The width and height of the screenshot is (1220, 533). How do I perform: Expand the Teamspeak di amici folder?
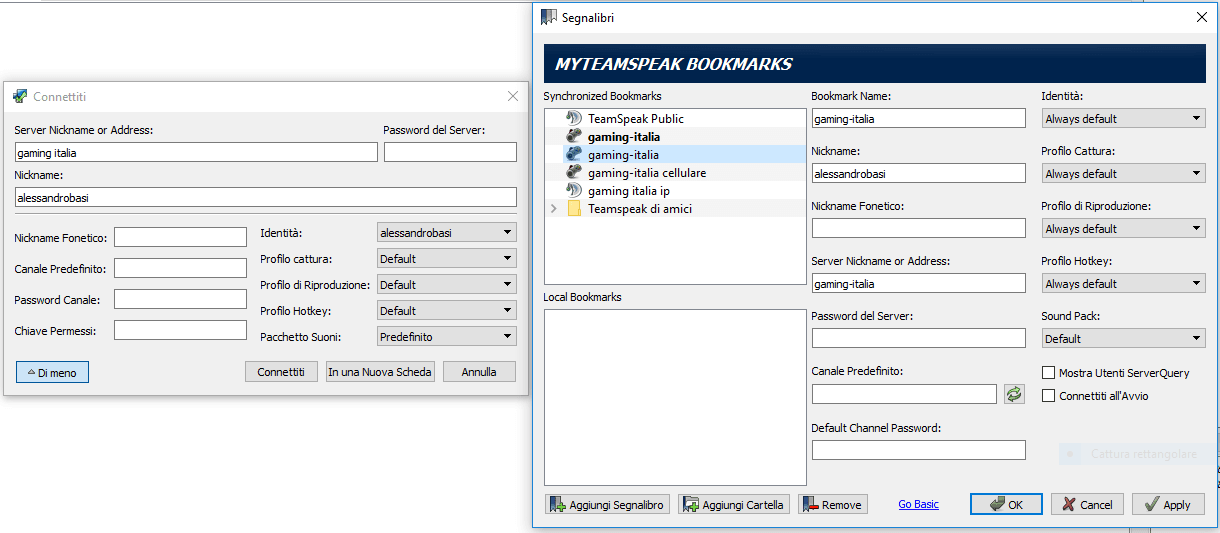pos(554,208)
